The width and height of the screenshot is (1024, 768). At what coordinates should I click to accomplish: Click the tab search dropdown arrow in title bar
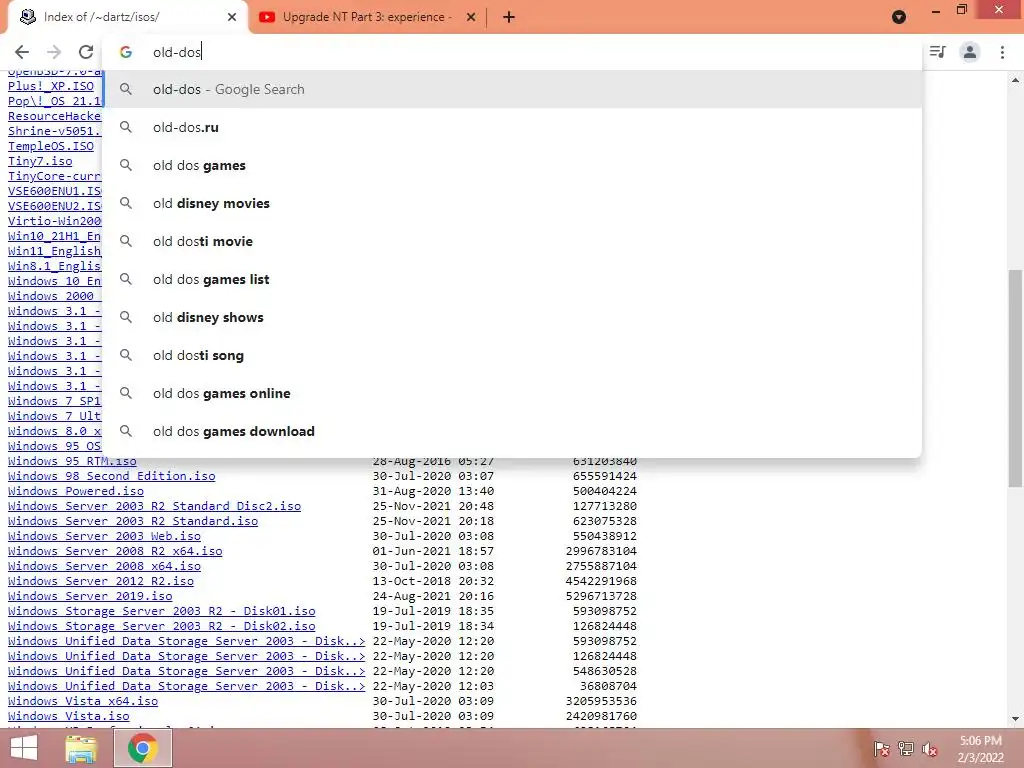click(x=899, y=17)
